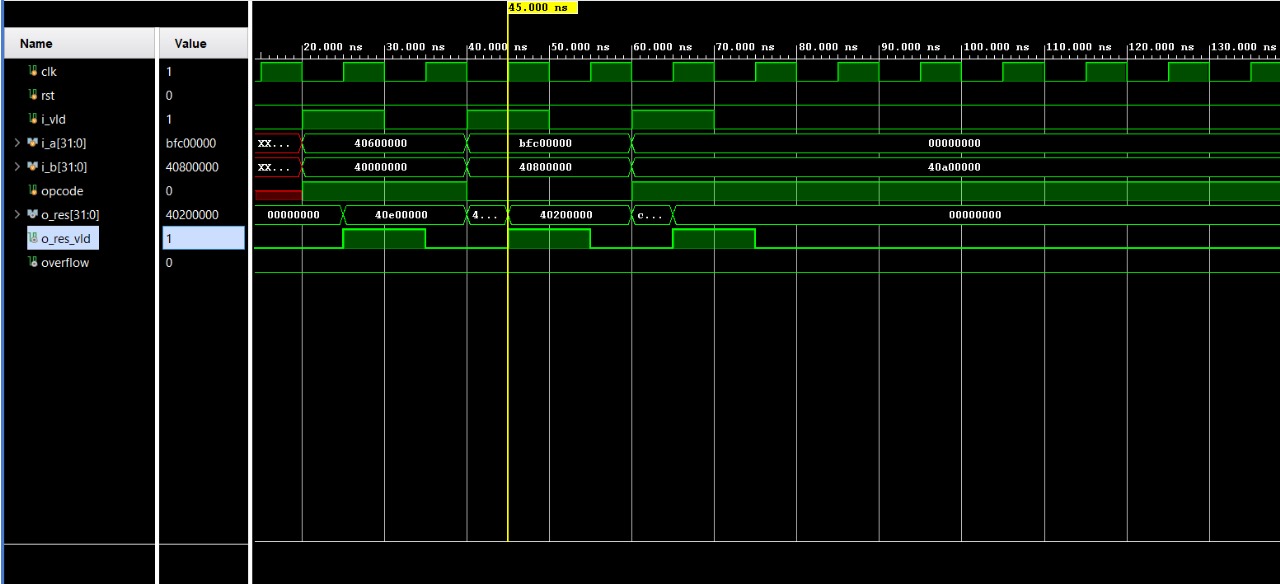
Task: Click the i_b[31:0] bus icon
Action: [33, 167]
